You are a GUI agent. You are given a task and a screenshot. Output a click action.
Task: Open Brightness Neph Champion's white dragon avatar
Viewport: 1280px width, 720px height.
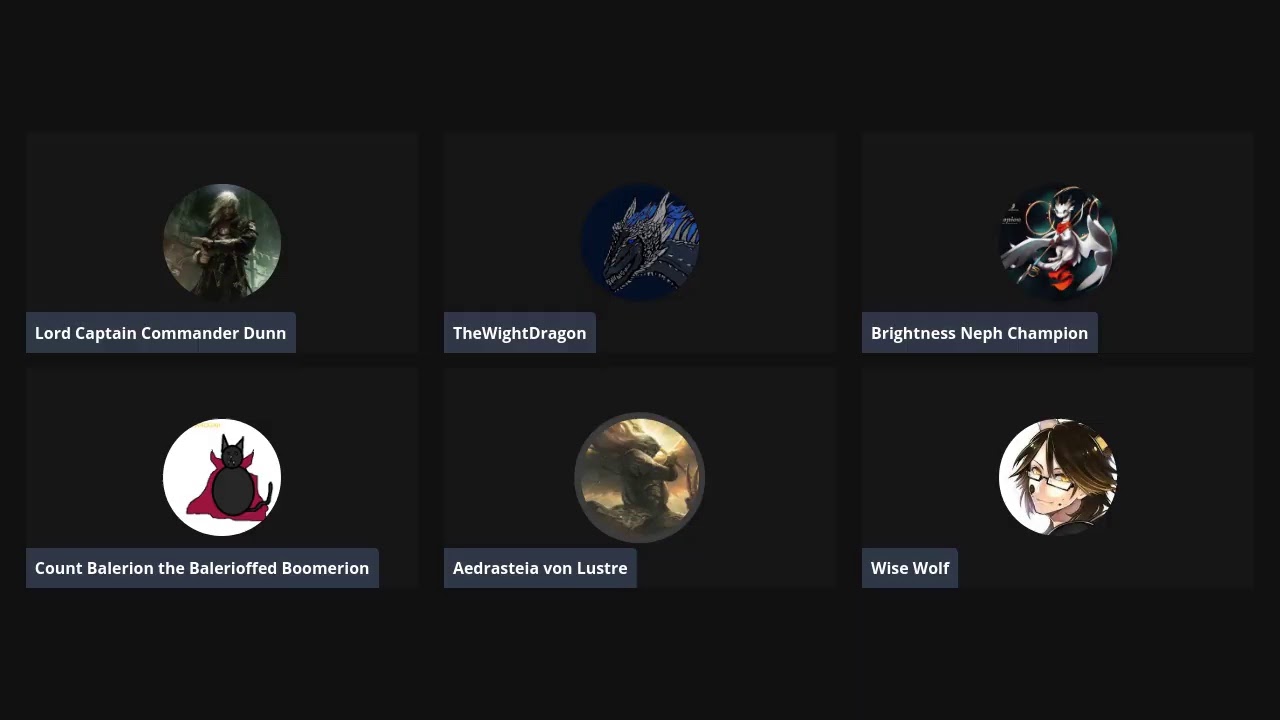1058,242
